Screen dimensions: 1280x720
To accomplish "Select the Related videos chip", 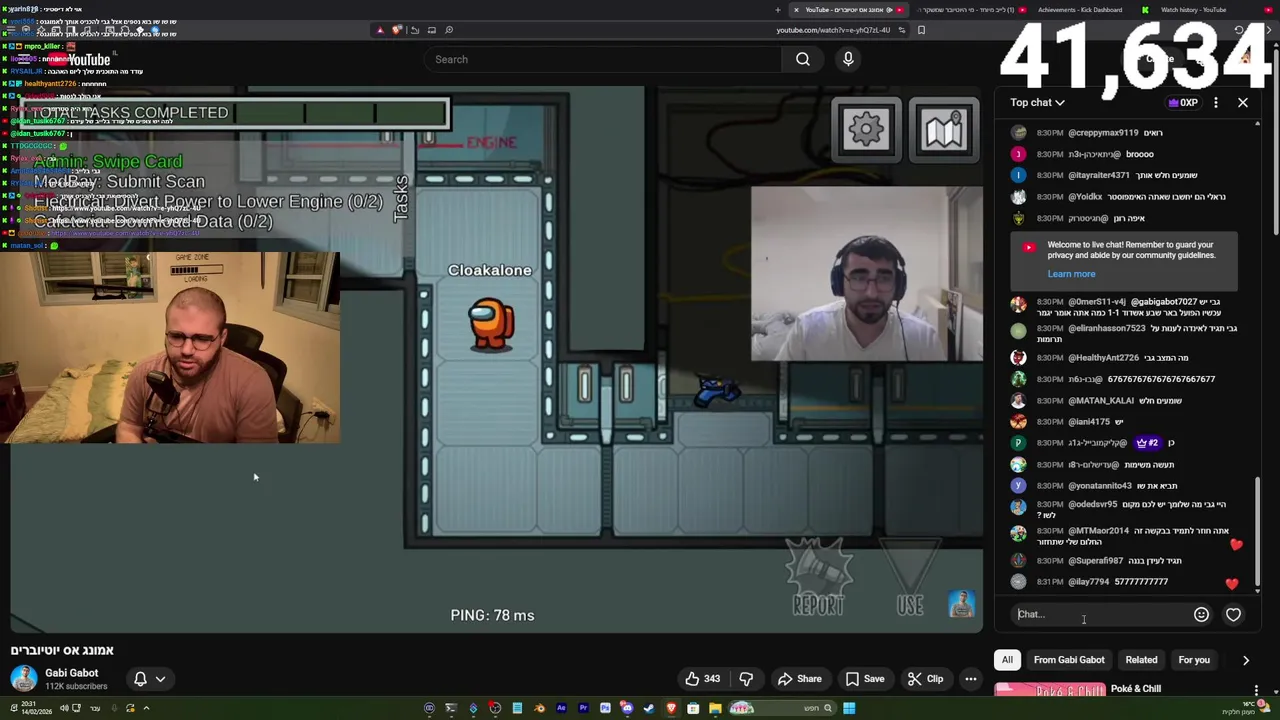I will tap(1141, 660).
